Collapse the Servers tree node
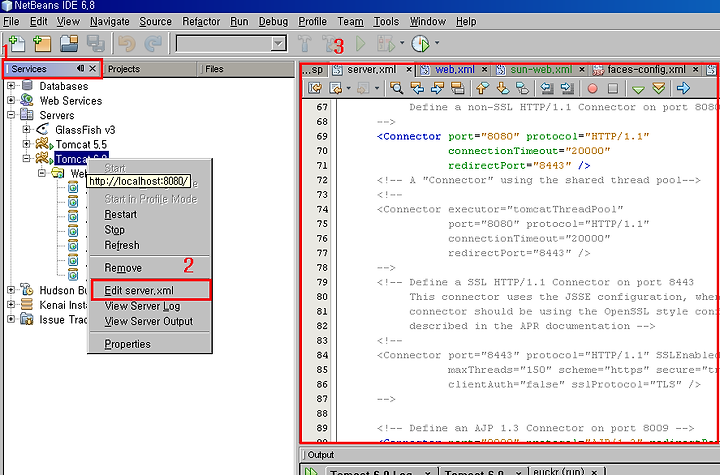 click(x=11, y=115)
